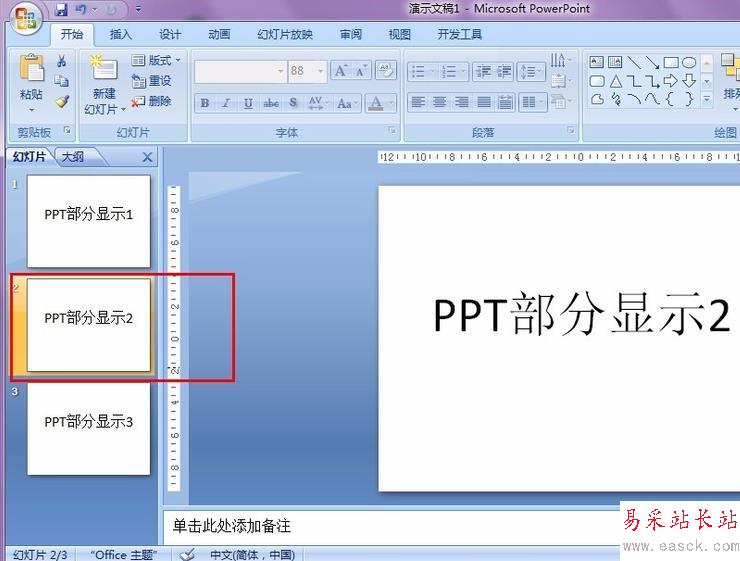Center the text

[x=440, y=102]
